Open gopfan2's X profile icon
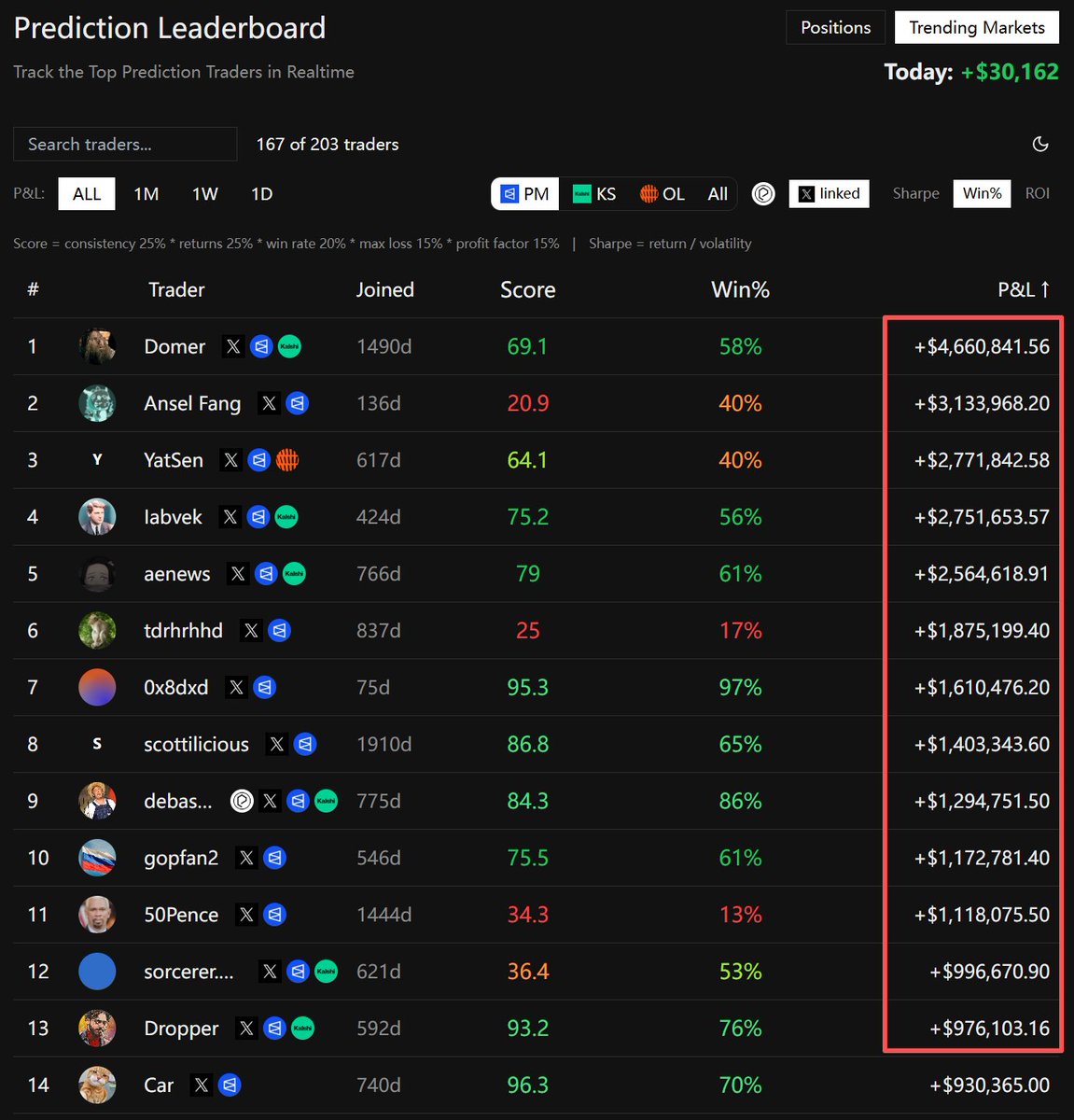The width and height of the screenshot is (1074, 1120). [246, 858]
